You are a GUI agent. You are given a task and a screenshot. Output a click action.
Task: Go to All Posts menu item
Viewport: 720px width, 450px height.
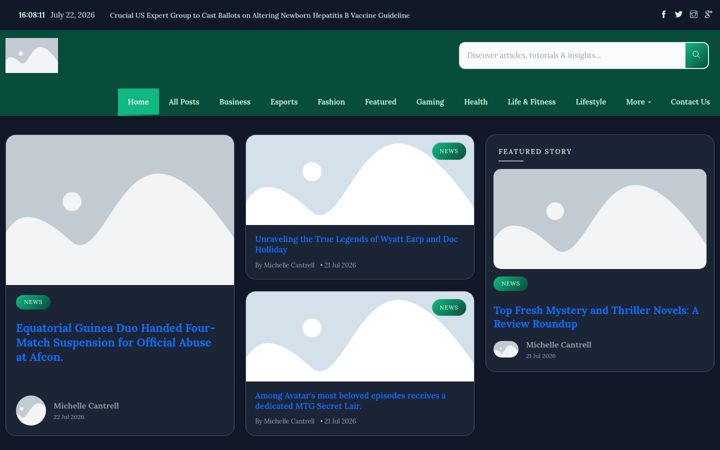coord(184,102)
